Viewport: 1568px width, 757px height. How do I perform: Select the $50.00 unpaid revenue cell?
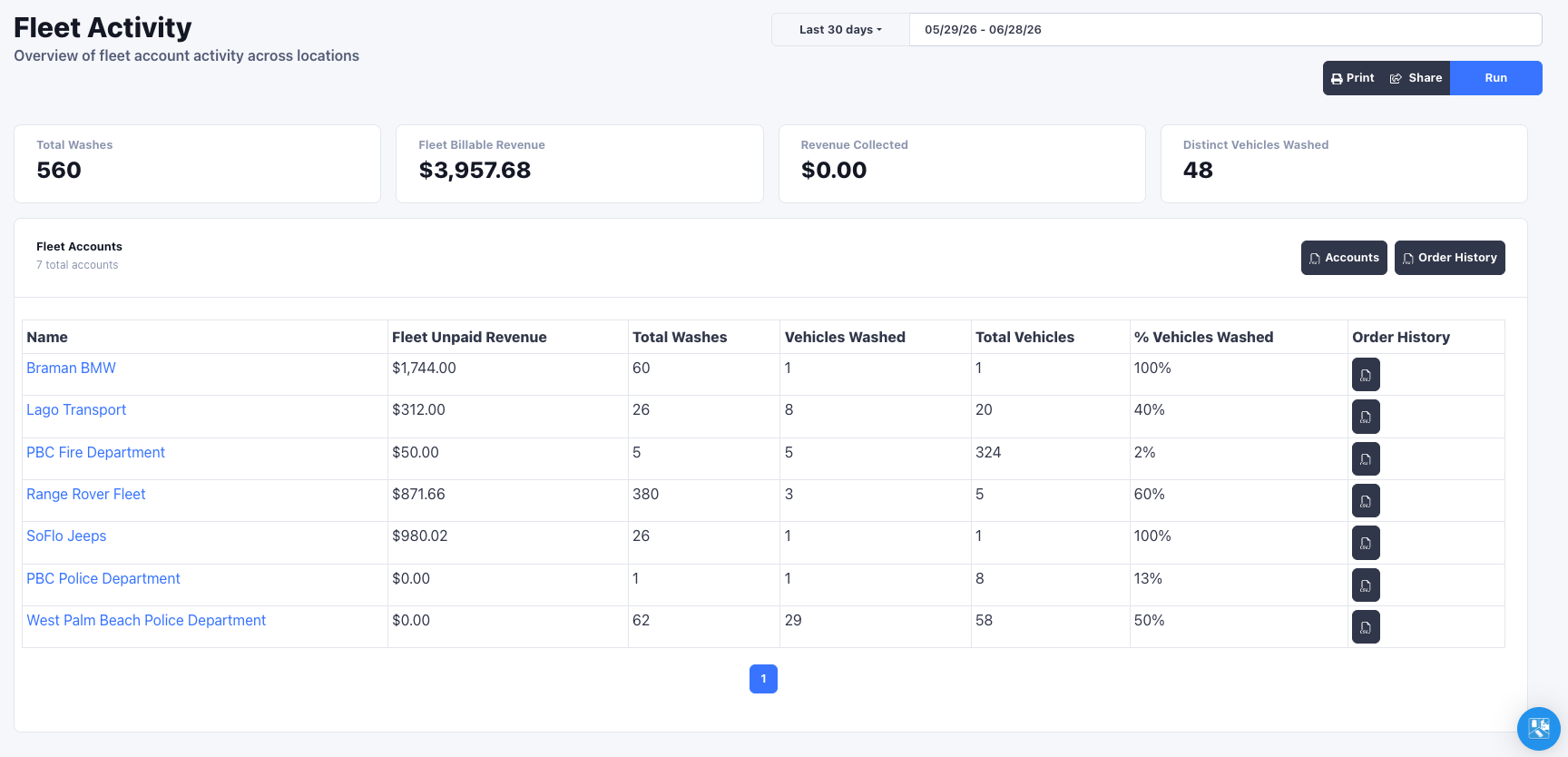507,458
